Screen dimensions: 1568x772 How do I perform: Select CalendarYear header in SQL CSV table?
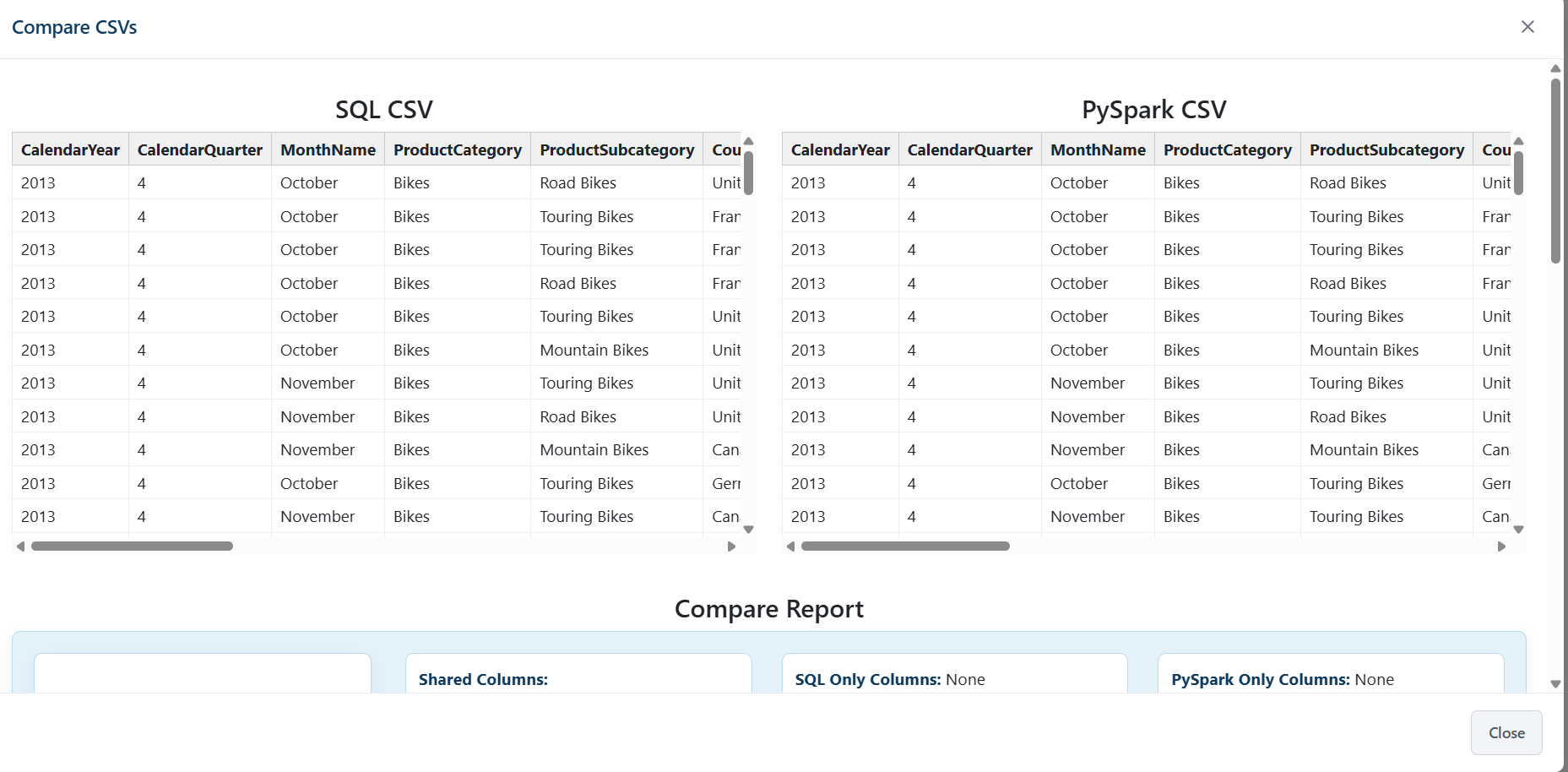coord(70,150)
